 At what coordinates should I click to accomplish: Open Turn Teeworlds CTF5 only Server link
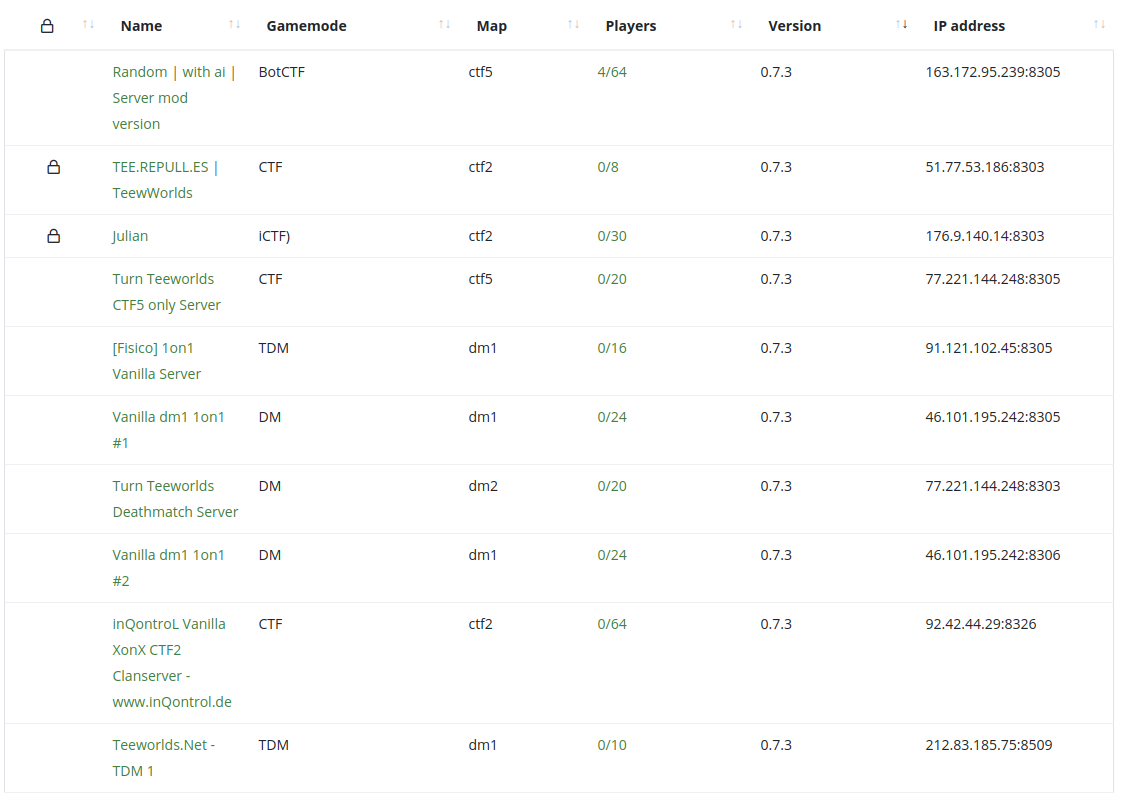tap(167, 292)
